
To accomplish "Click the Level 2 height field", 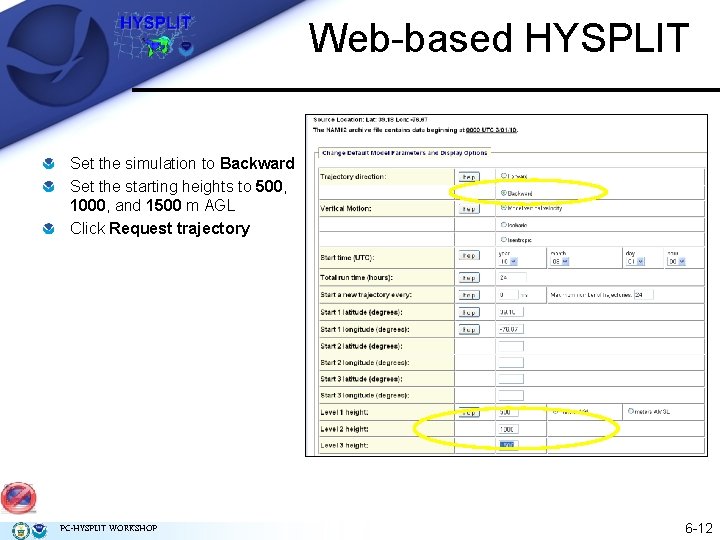I will (x=508, y=429).
